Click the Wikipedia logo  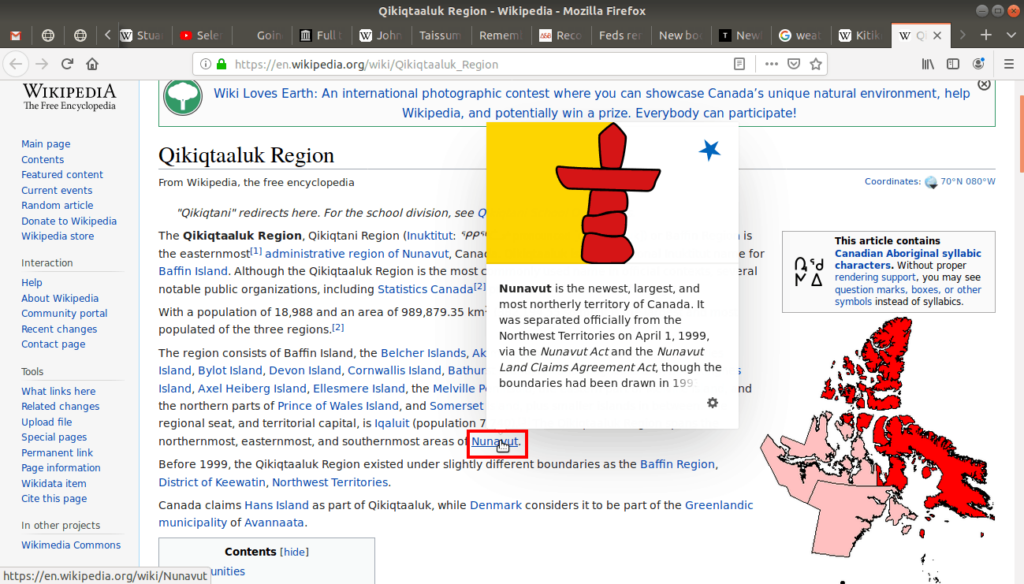(69, 97)
